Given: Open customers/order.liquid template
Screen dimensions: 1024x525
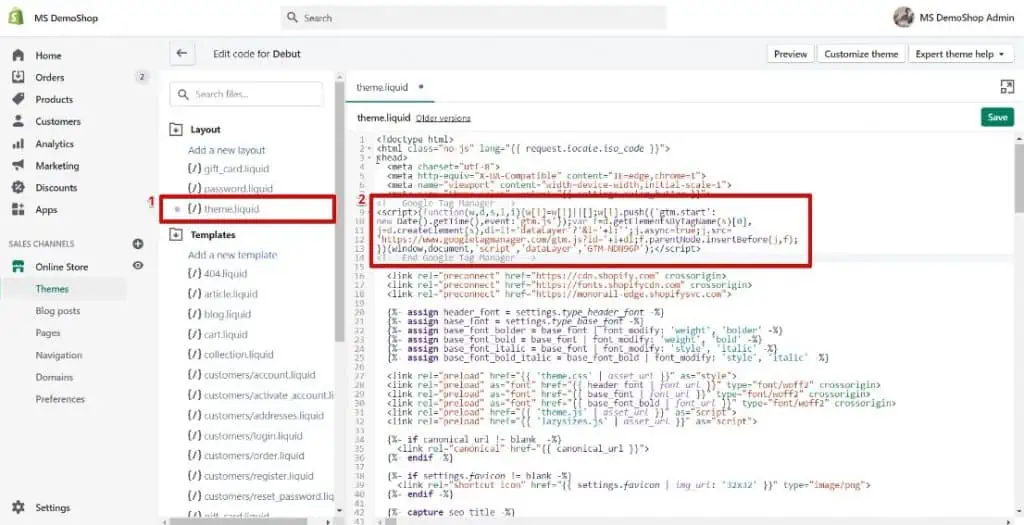Looking at the screenshot, I should pos(246,456).
